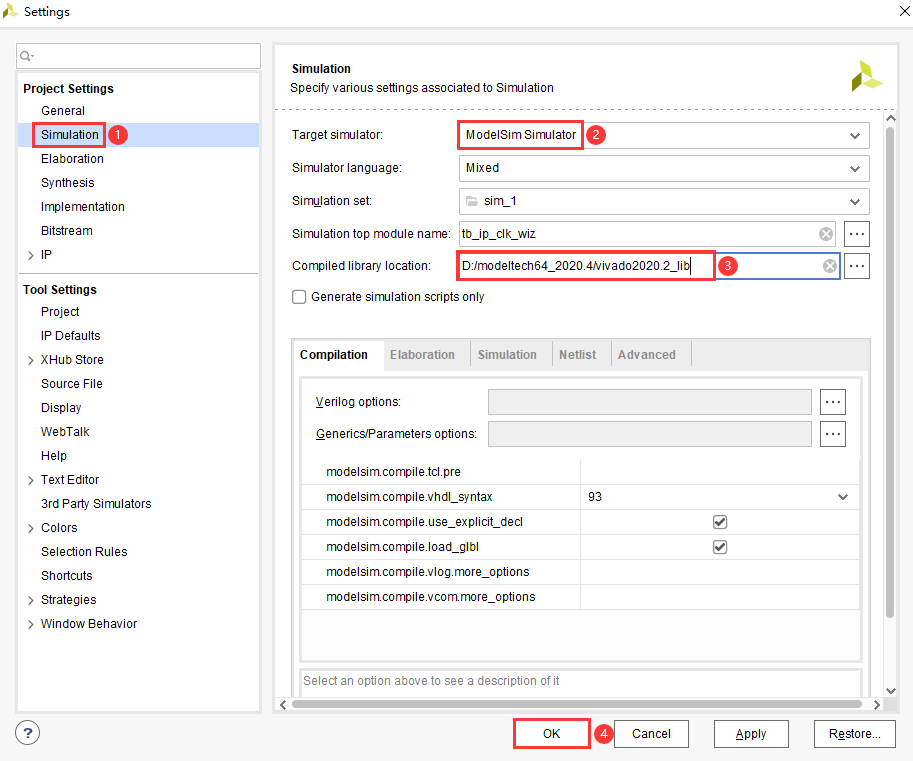Click the vertical scrollbar in Simulation panel
The image size is (913, 761).
890,373
